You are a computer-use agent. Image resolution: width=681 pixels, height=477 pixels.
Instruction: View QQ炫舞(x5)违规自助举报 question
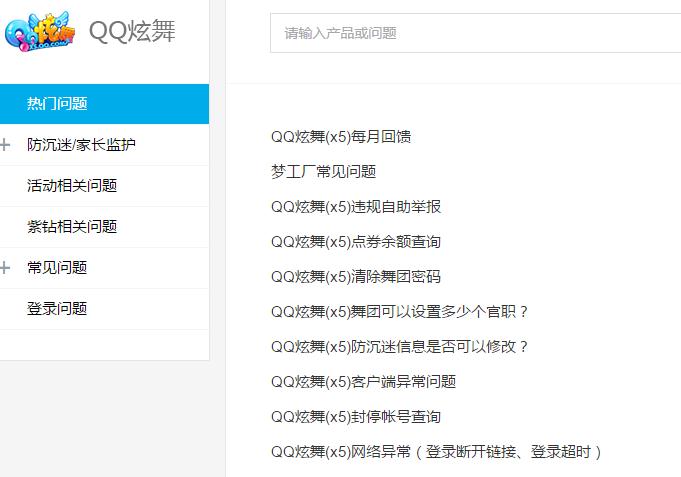point(356,207)
